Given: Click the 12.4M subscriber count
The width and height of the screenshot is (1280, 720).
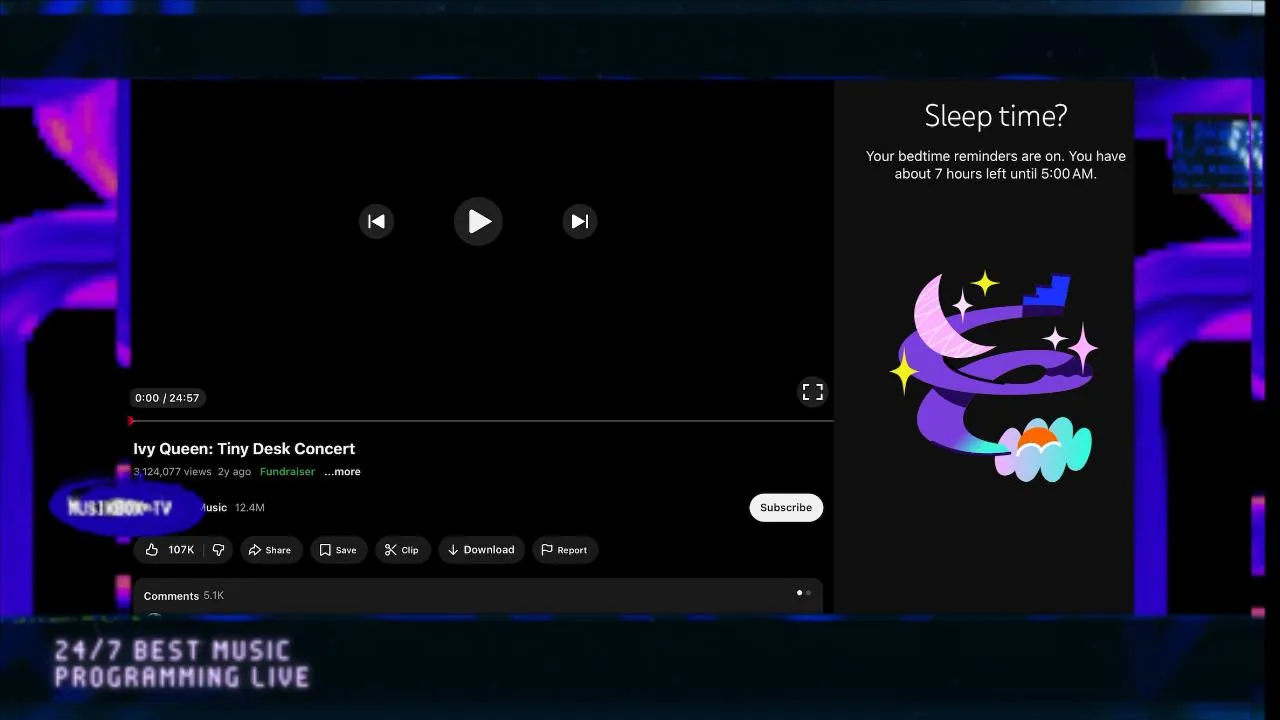Looking at the screenshot, I should point(250,508).
